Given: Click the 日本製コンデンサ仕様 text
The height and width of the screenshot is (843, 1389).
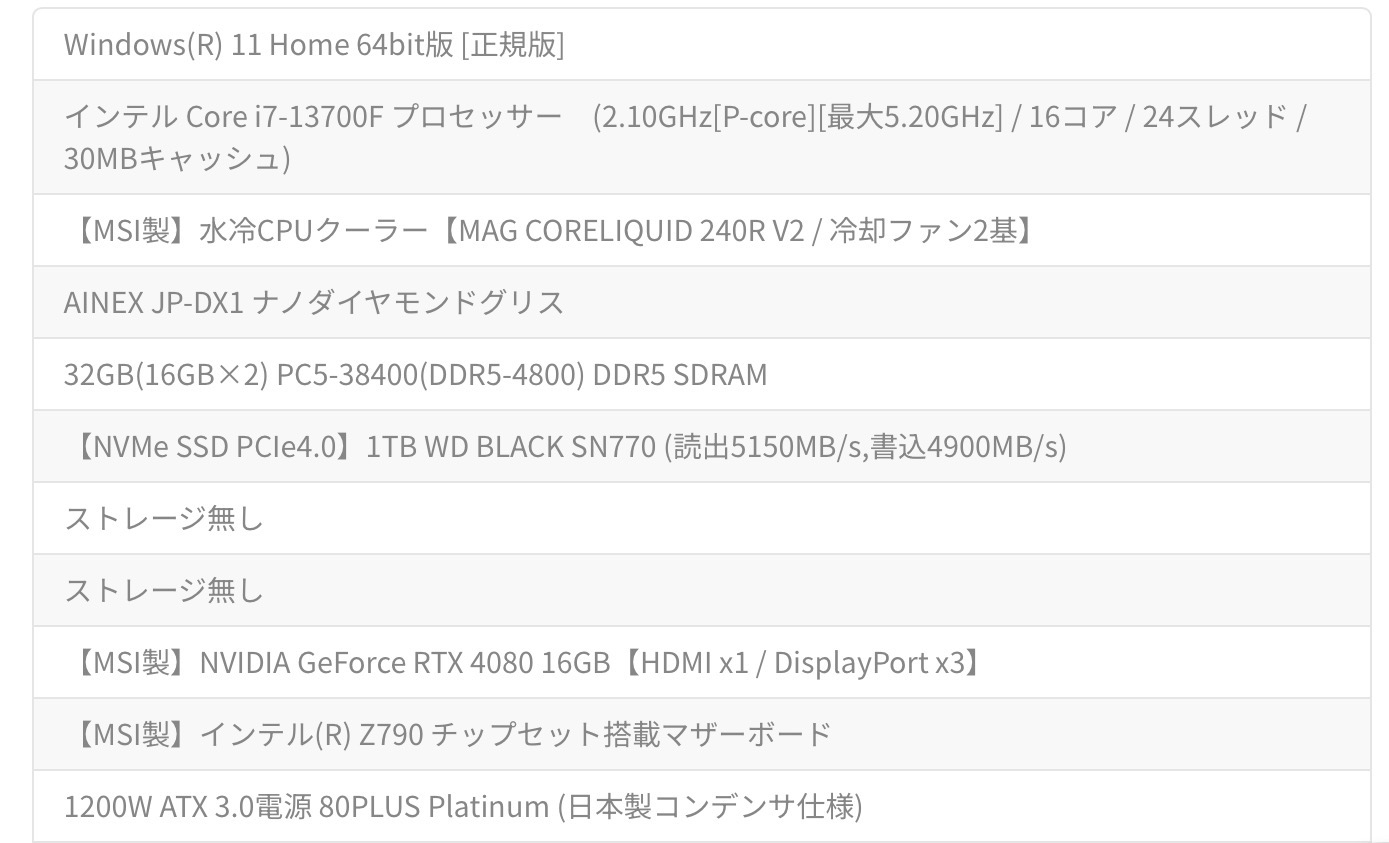Looking at the screenshot, I should click(x=710, y=806).
